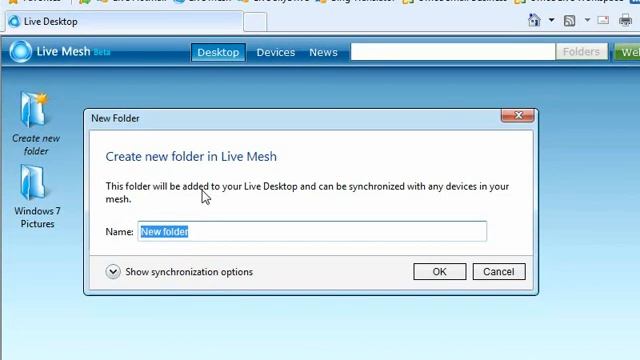Click the Folders search button

[x=581, y=52]
